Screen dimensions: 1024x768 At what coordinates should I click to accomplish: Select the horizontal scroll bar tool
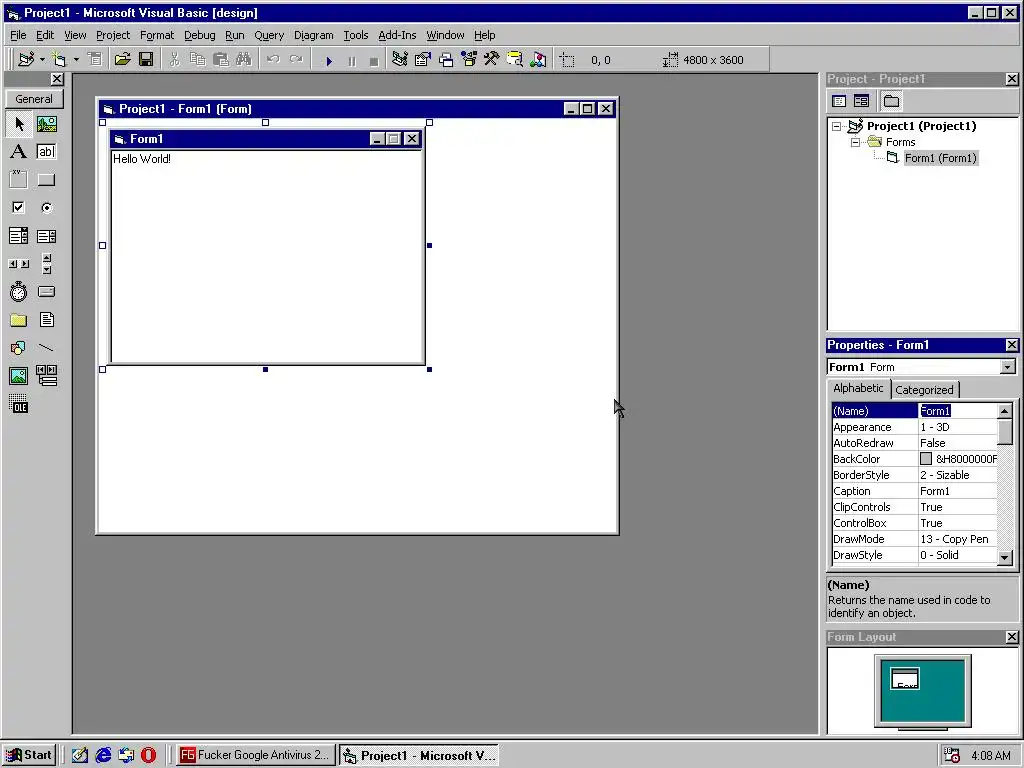pyautogui.click(x=19, y=264)
